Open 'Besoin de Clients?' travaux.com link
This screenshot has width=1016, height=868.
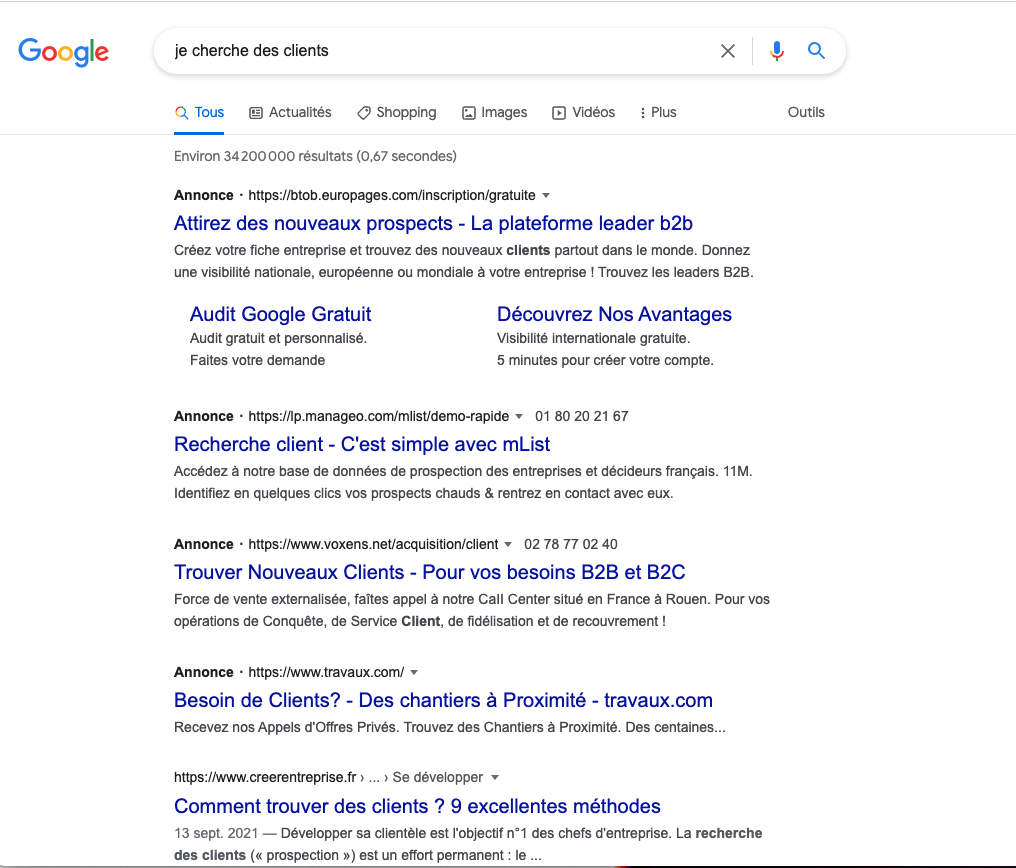pos(443,700)
